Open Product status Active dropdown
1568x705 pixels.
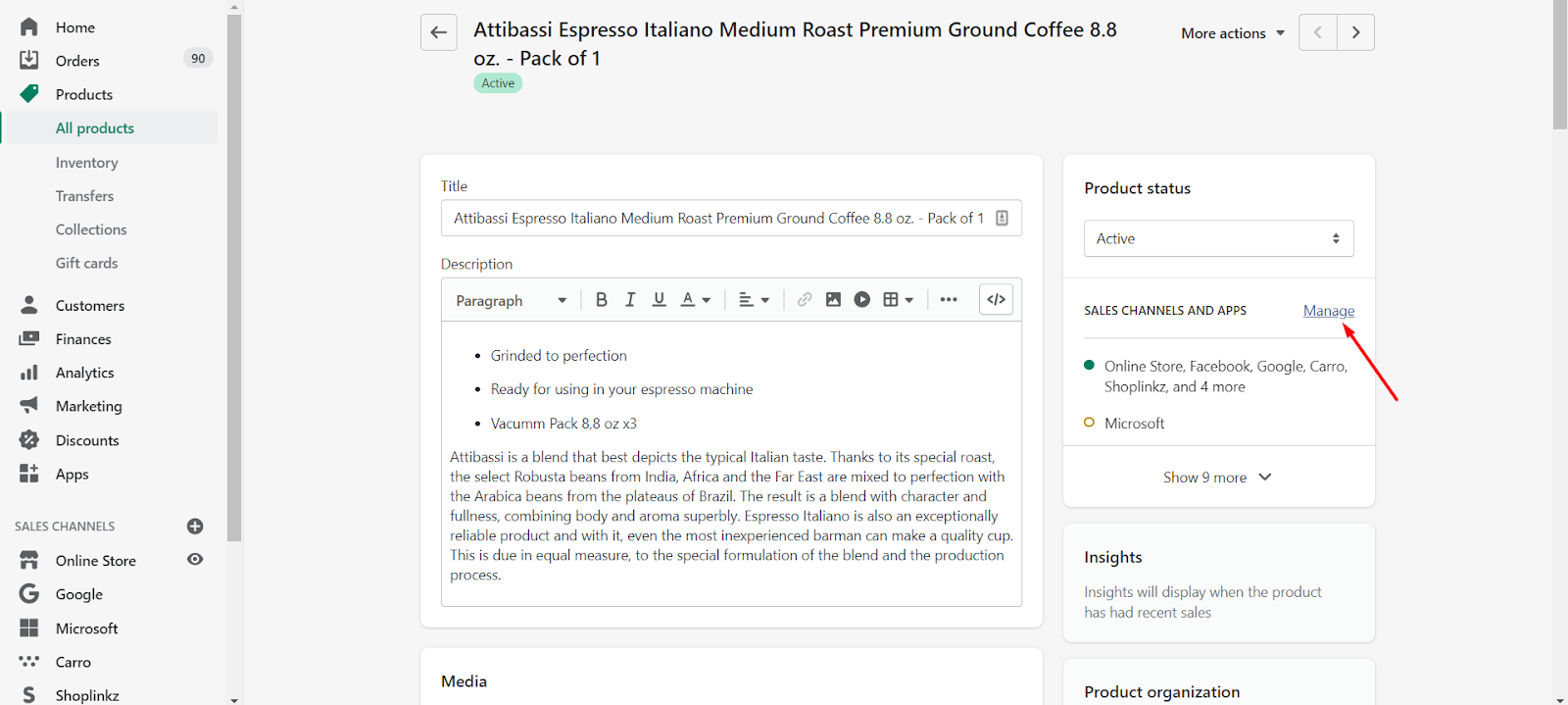[x=1218, y=238]
